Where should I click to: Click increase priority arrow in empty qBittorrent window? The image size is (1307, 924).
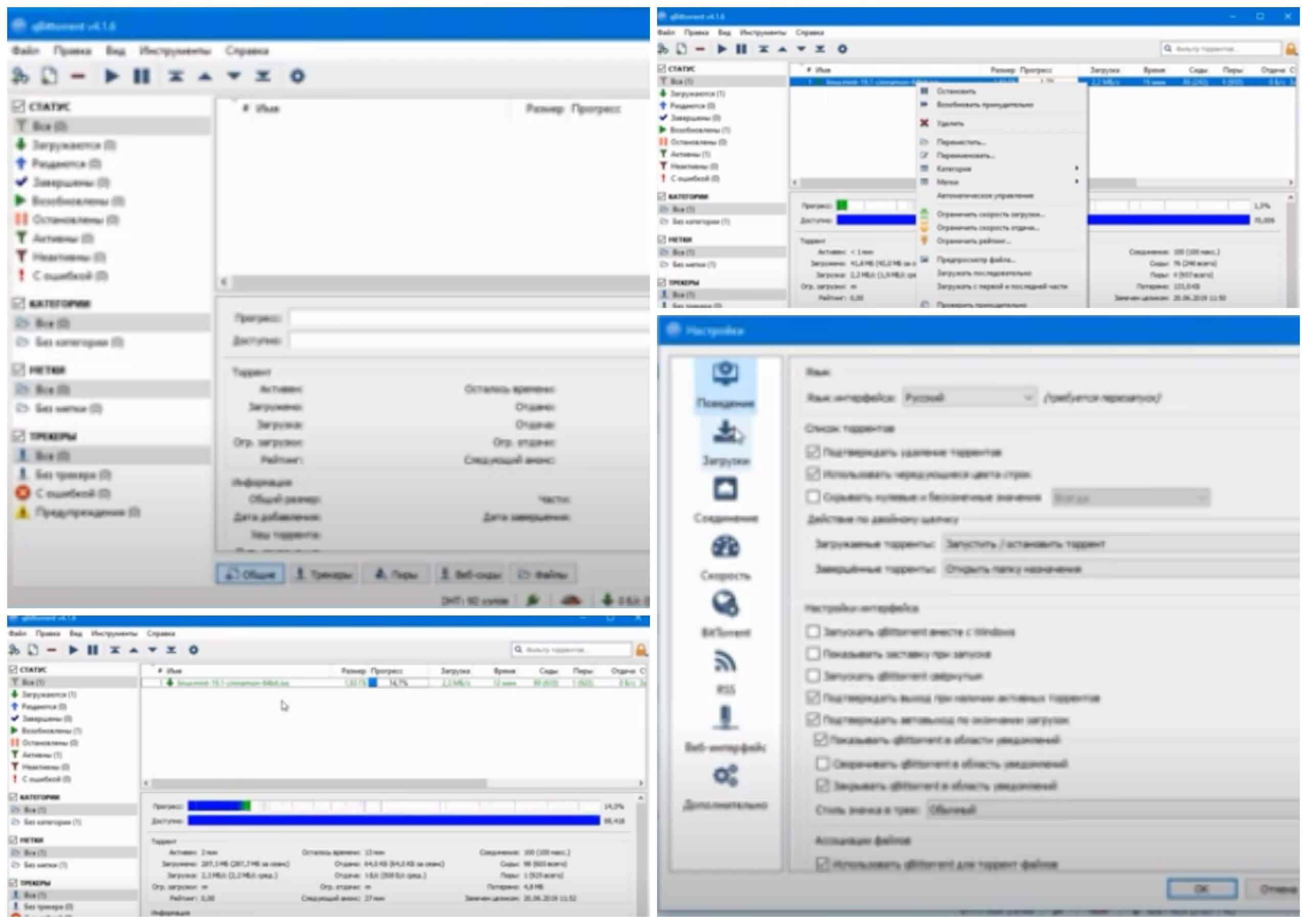[x=205, y=76]
